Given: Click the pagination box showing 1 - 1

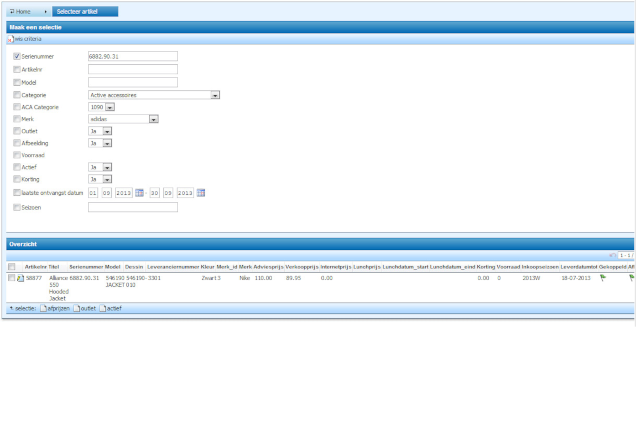Looking at the screenshot, I should [626, 255].
